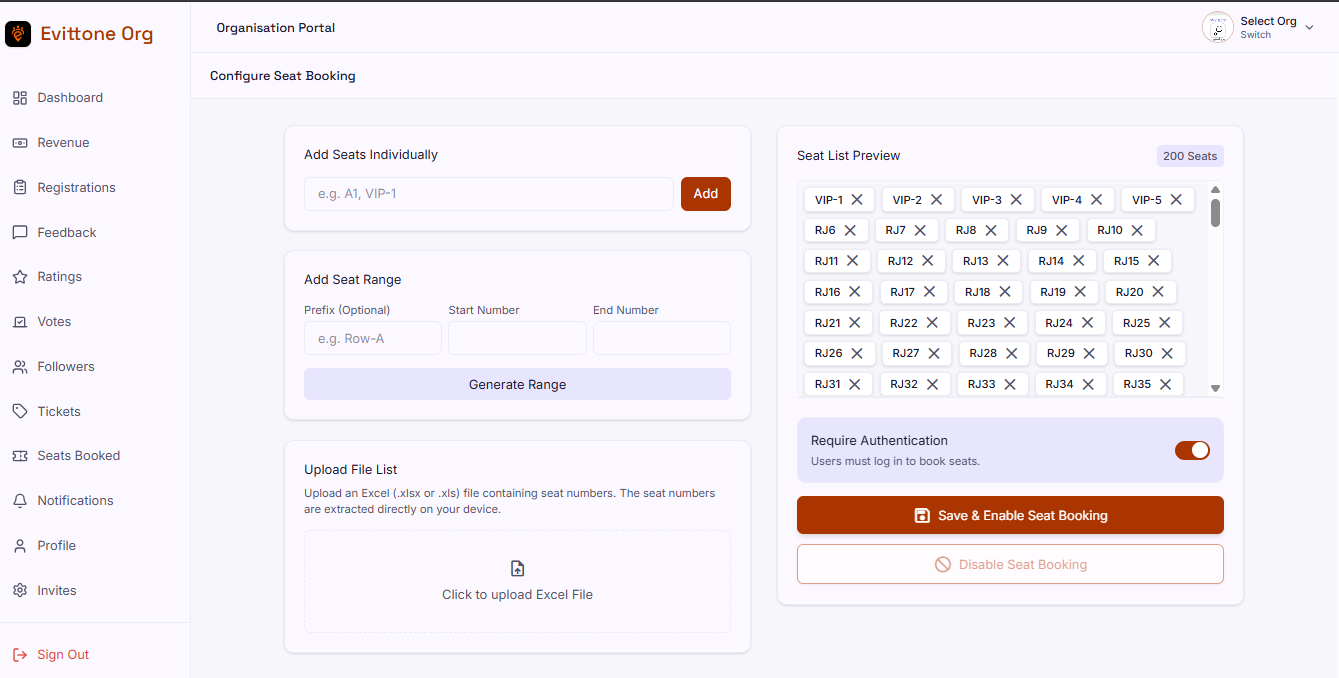This screenshot has width=1339, height=678.
Task: Remove seat RJ35 with its X
Action: coord(1166,384)
